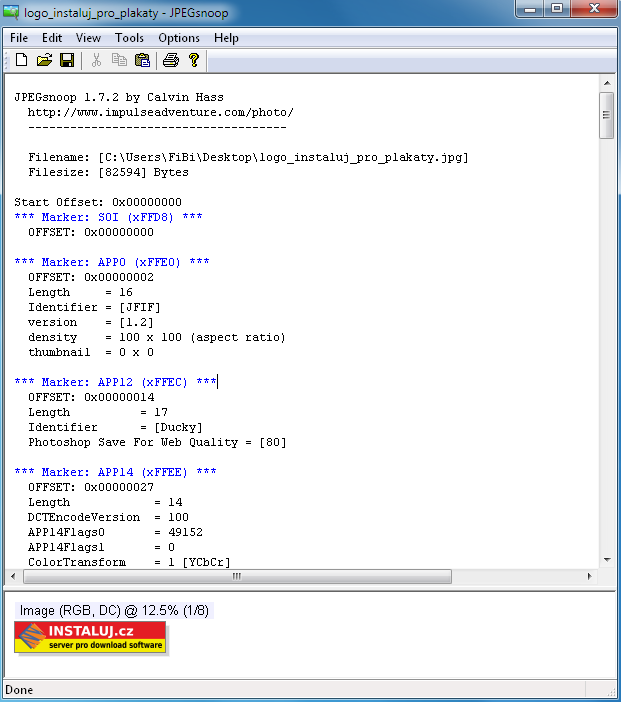Click the INSTALUJ.cz image preview thumbnail
The width and height of the screenshot is (621, 702).
[x=90, y=637]
